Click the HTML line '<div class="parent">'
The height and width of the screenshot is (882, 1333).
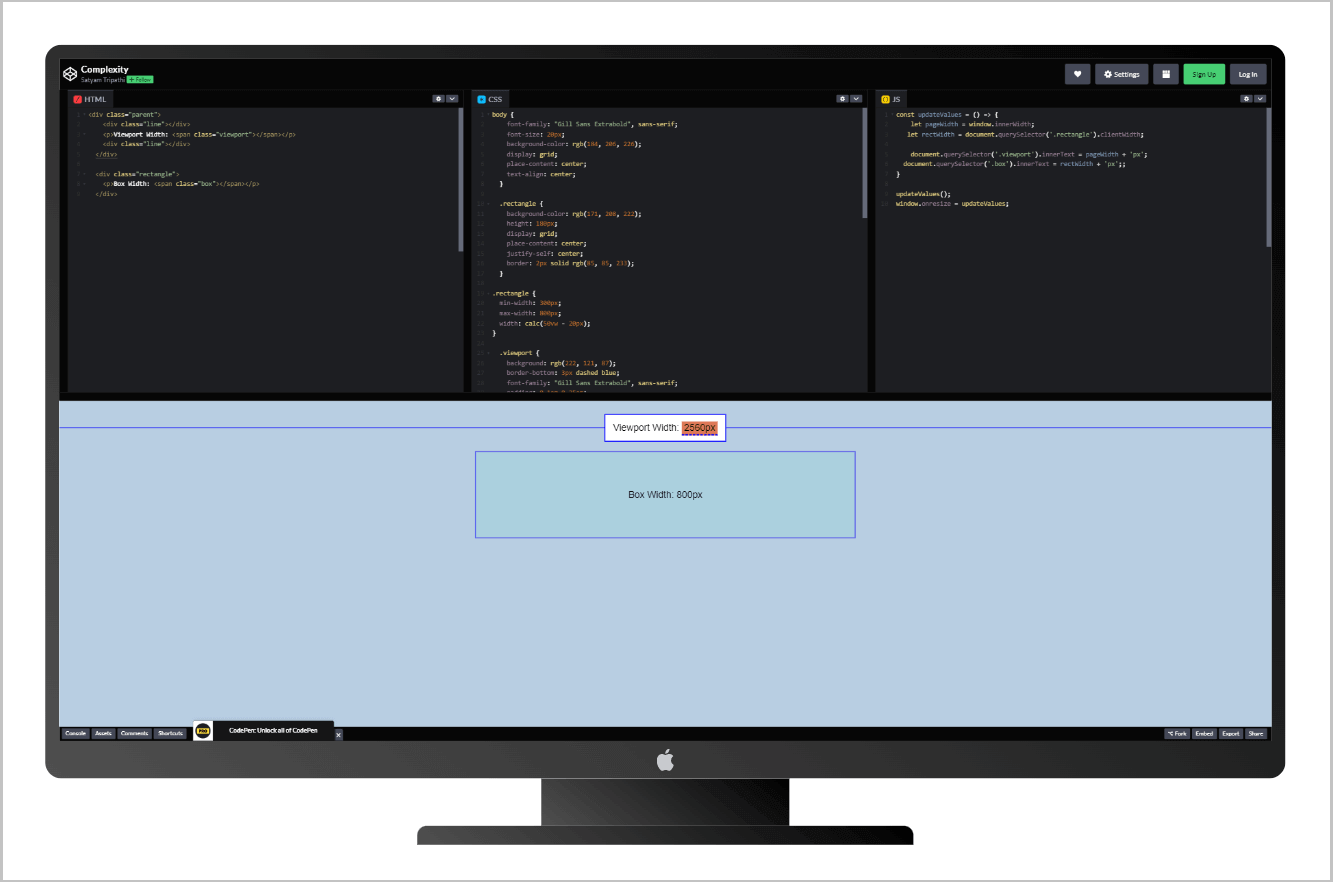point(124,114)
